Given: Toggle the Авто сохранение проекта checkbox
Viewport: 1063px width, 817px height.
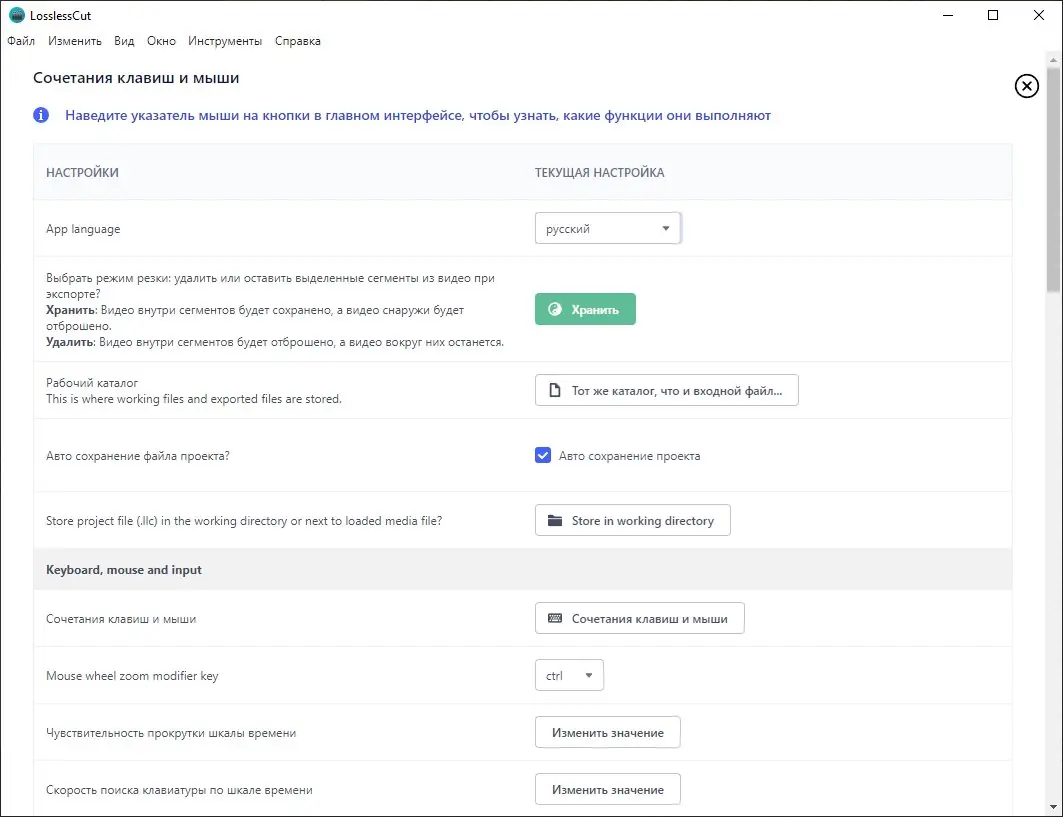Looking at the screenshot, I should 542,454.
